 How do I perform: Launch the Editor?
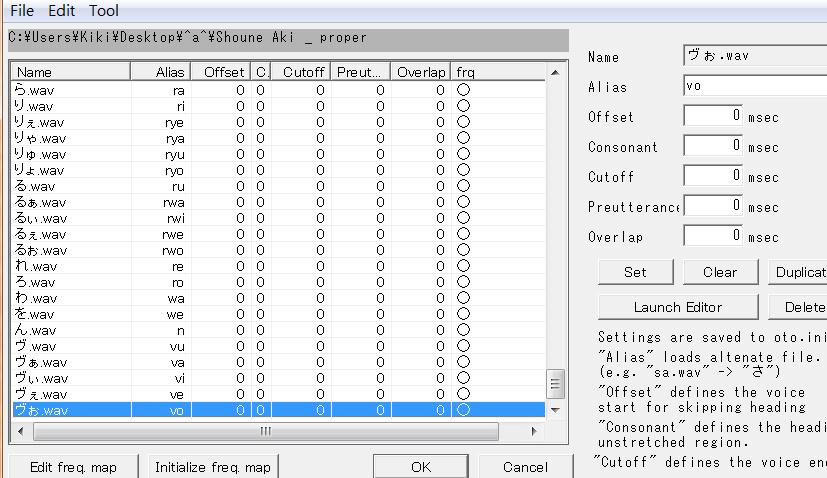pos(678,307)
